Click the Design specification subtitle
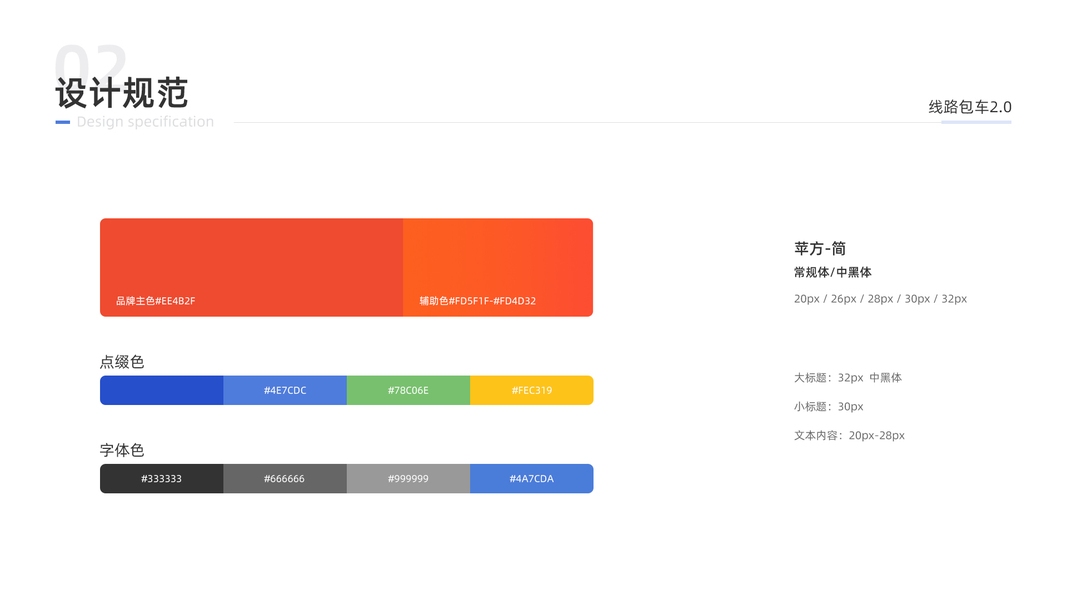The image size is (1067, 600). click(145, 122)
